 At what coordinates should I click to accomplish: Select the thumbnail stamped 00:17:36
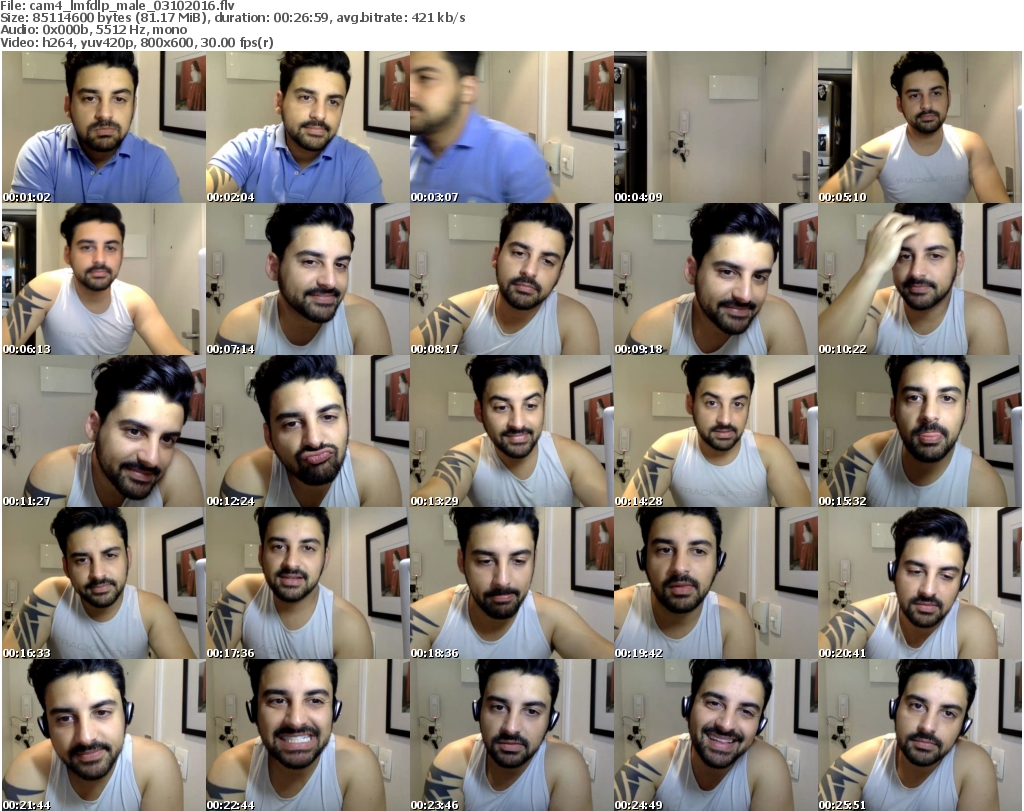[308, 583]
